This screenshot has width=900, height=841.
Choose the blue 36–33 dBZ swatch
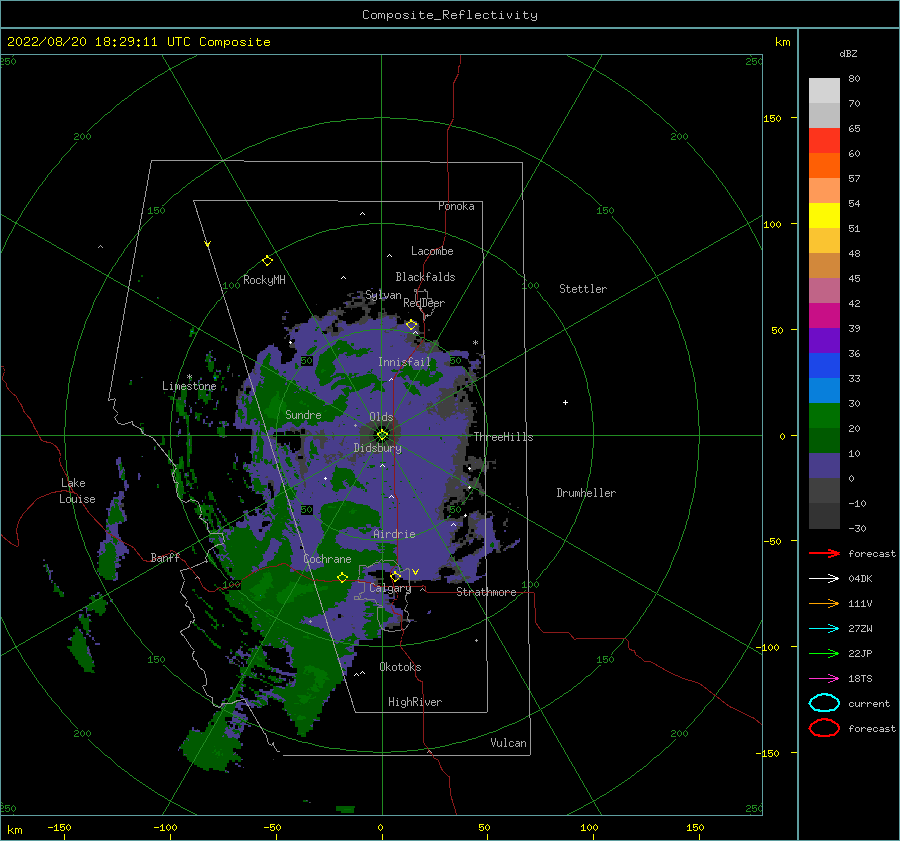pyautogui.click(x=824, y=366)
